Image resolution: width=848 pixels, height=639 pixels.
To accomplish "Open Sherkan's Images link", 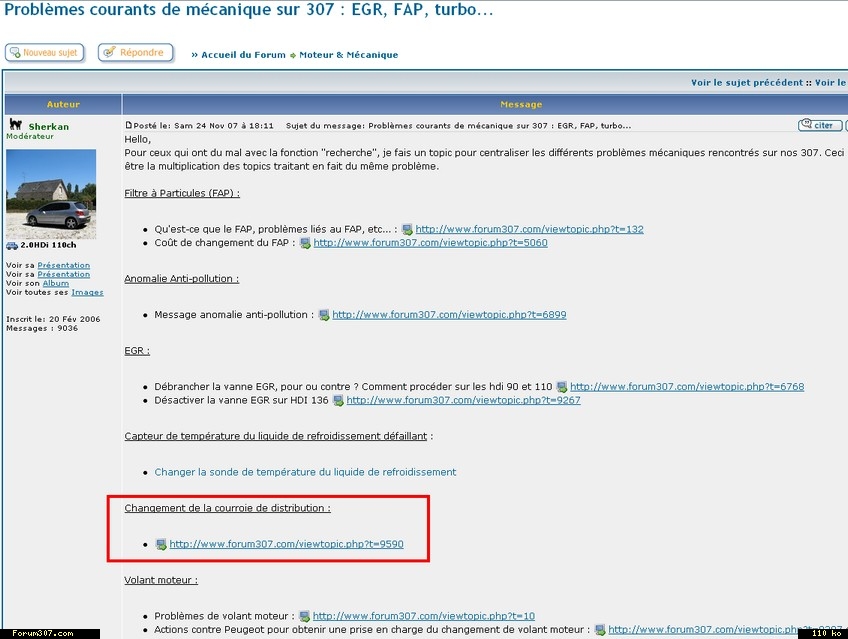I will point(87,292).
